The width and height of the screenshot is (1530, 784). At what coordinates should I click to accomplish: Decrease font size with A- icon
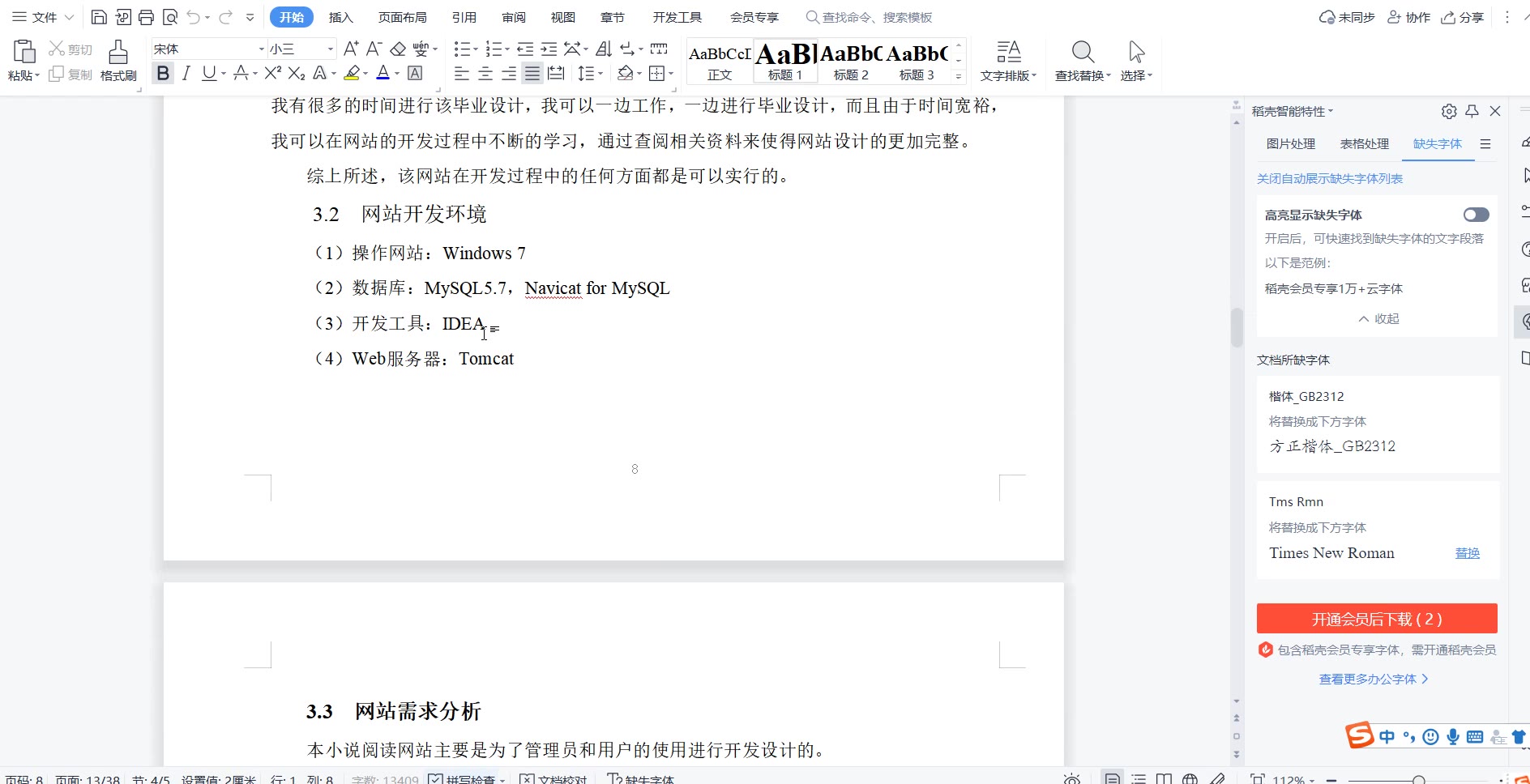coord(374,49)
